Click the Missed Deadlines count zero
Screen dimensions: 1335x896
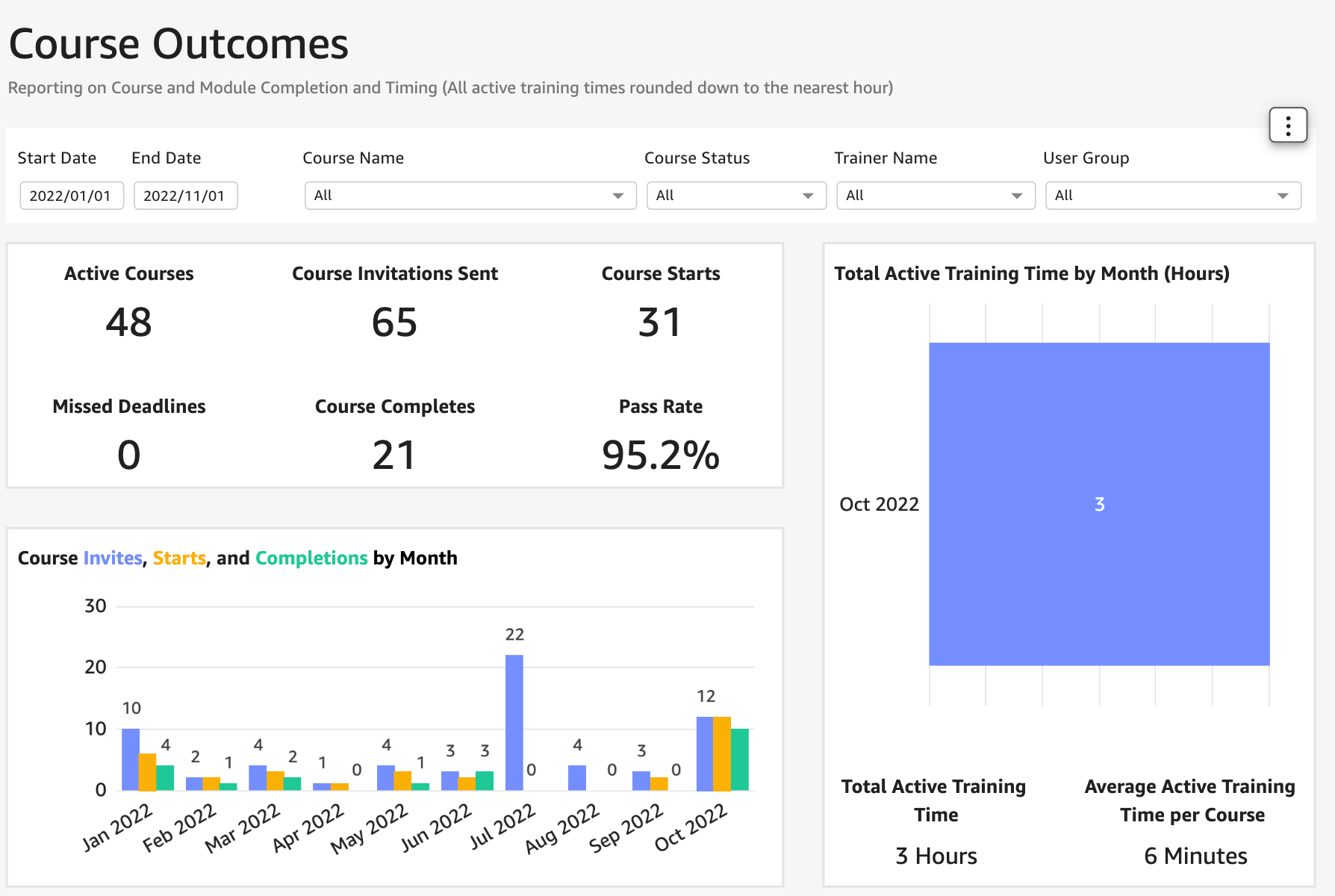[x=128, y=455]
